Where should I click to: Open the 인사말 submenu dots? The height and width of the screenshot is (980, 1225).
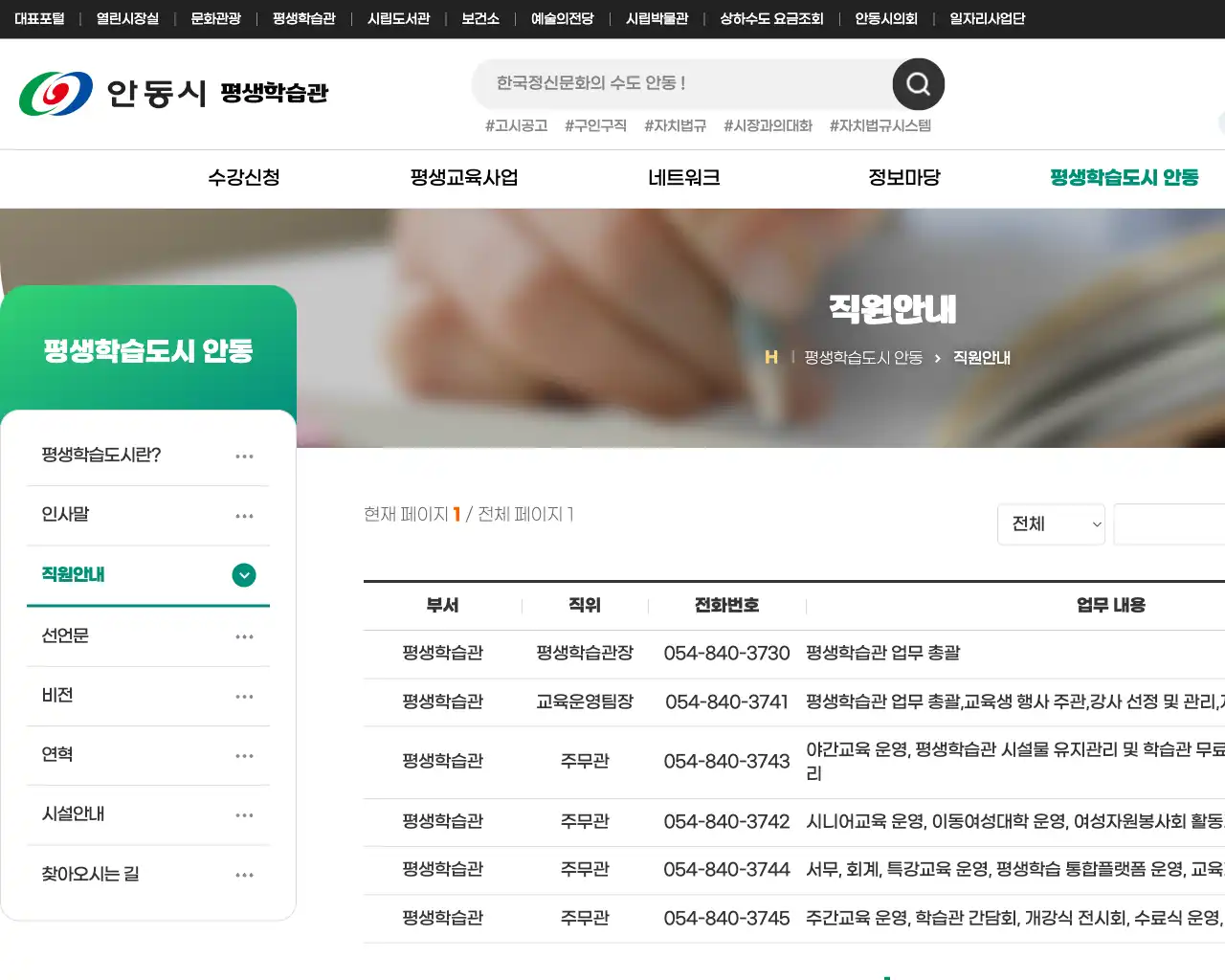click(244, 516)
